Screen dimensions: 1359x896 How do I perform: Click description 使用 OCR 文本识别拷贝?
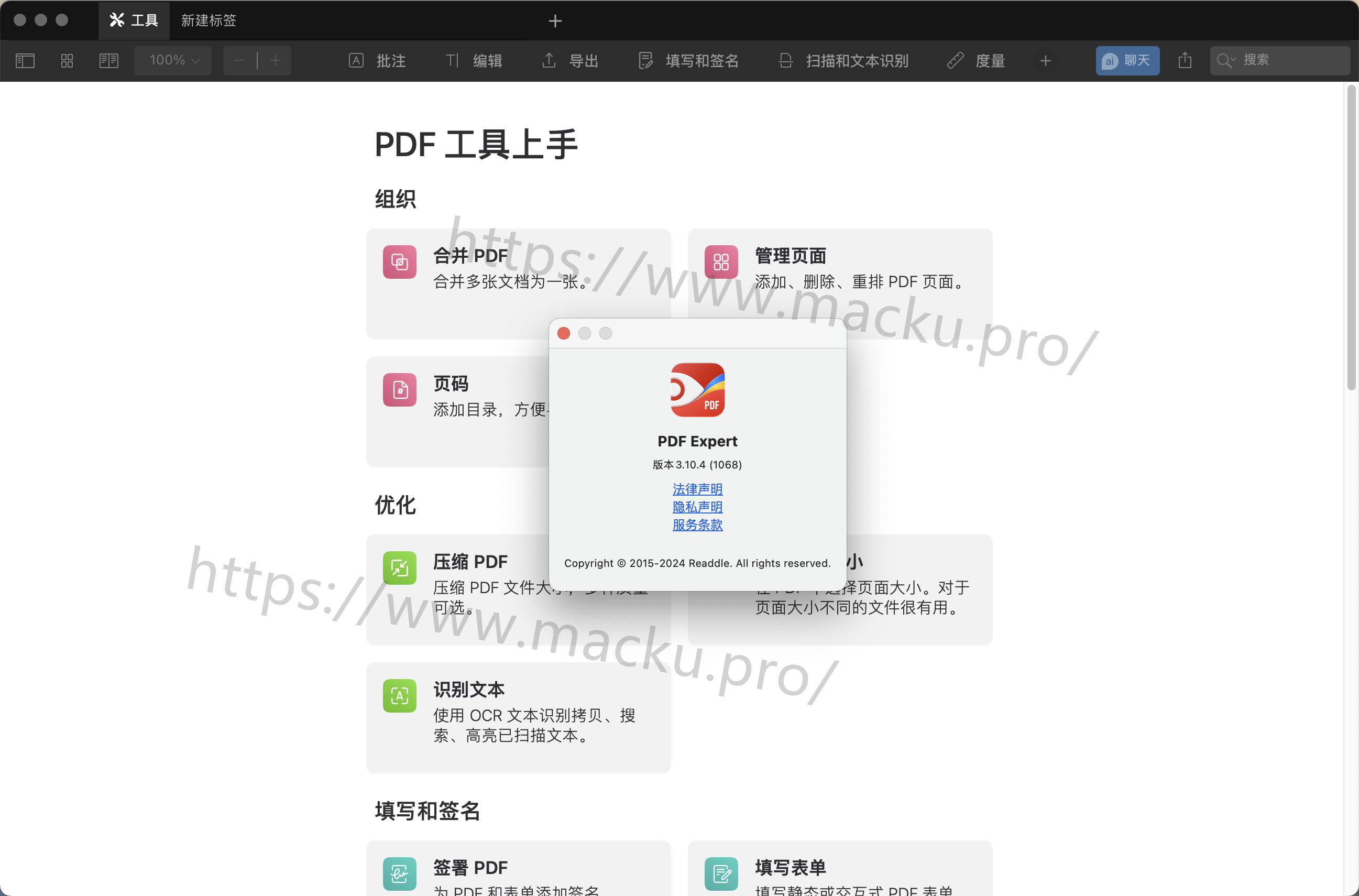[x=534, y=725]
